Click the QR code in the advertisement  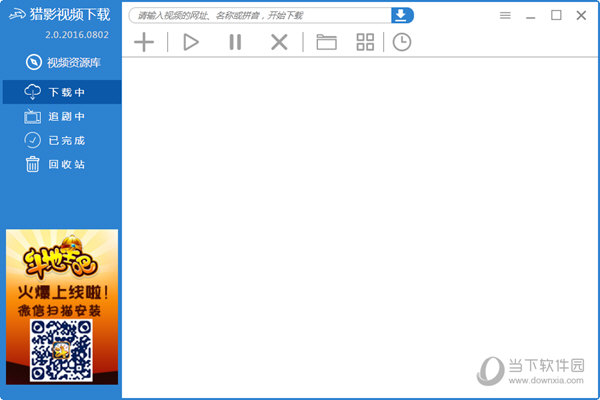tap(61, 350)
